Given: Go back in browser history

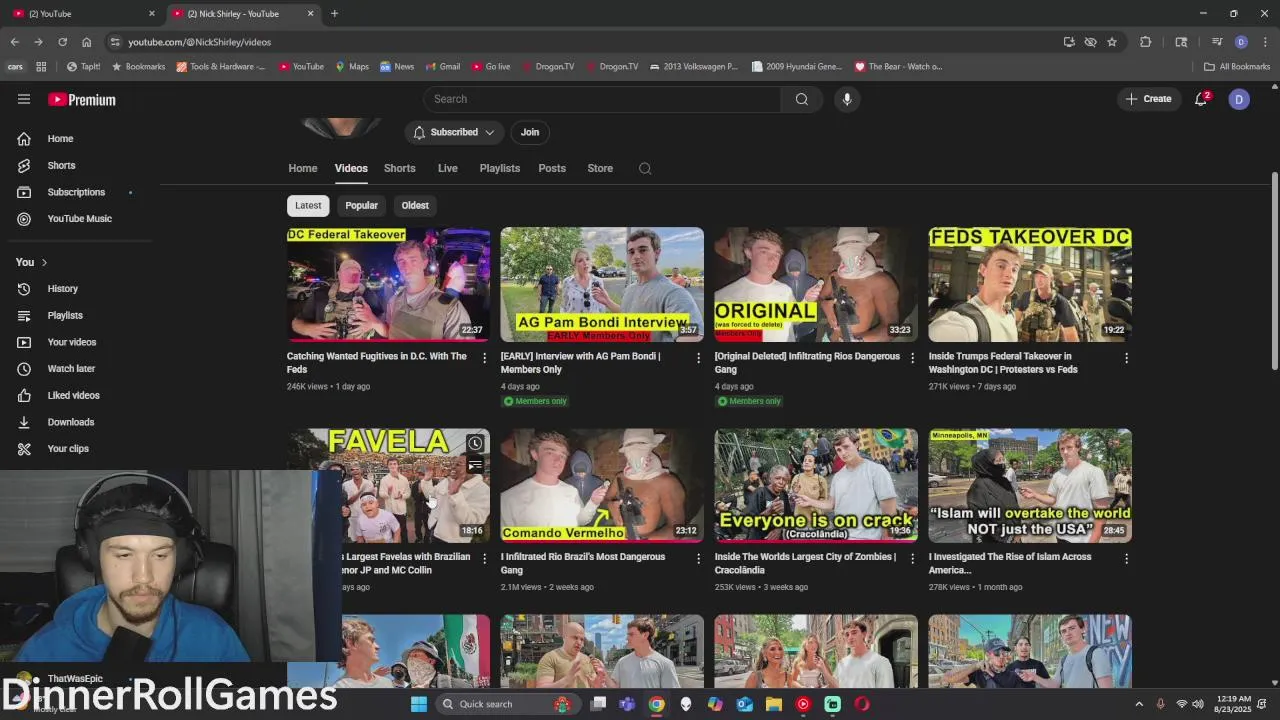Looking at the screenshot, I should click(14, 42).
